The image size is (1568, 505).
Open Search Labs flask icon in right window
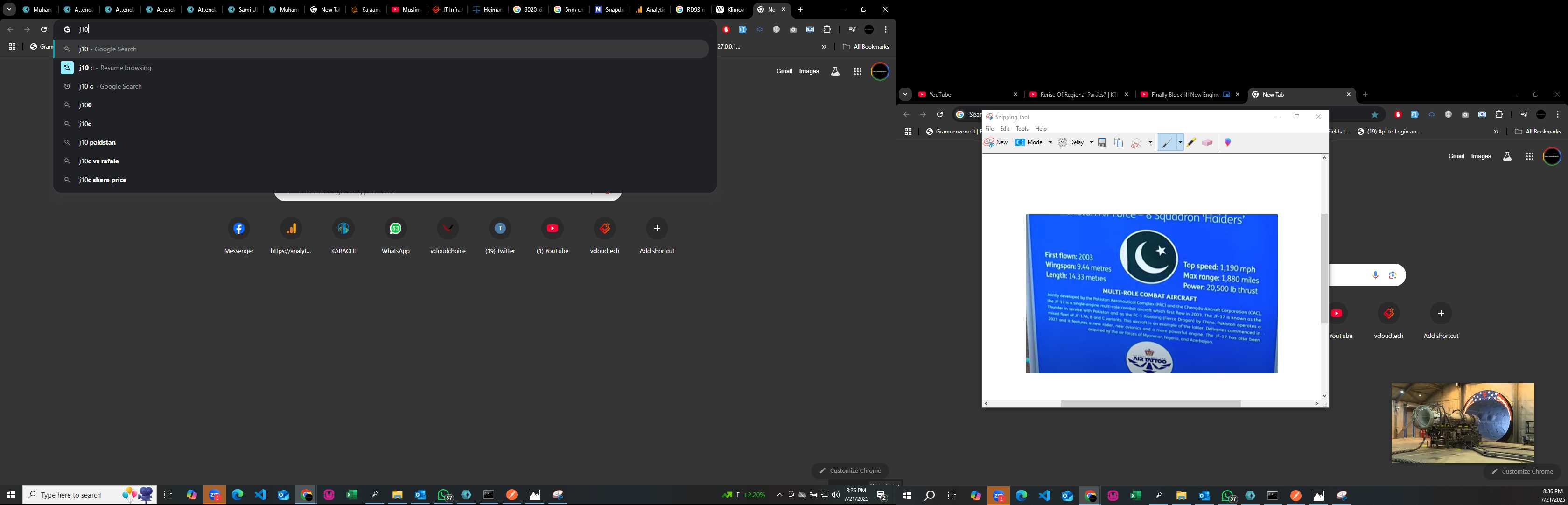tap(1507, 156)
